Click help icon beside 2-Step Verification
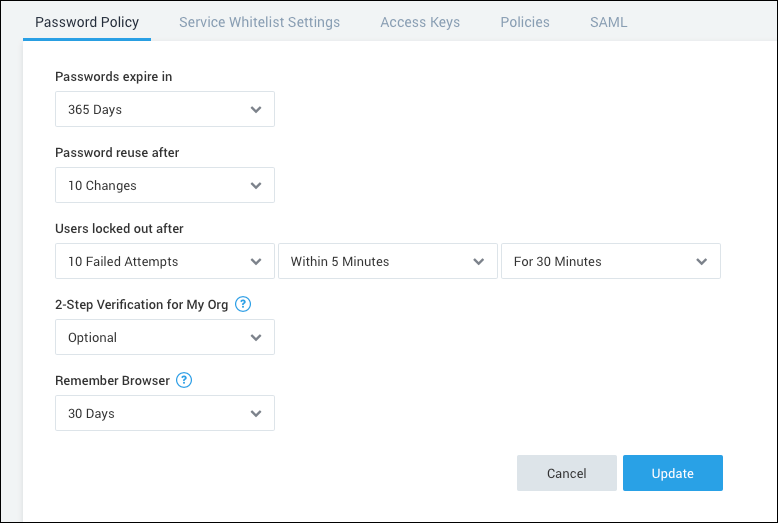The height and width of the screenshot is (523, 778). (242, 304)
